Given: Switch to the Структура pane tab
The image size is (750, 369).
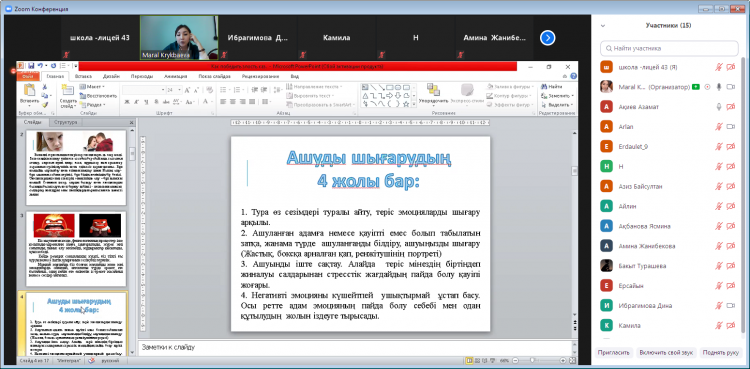Looking at the screenshot, I should pyautogui.click(x=65, y=123).
